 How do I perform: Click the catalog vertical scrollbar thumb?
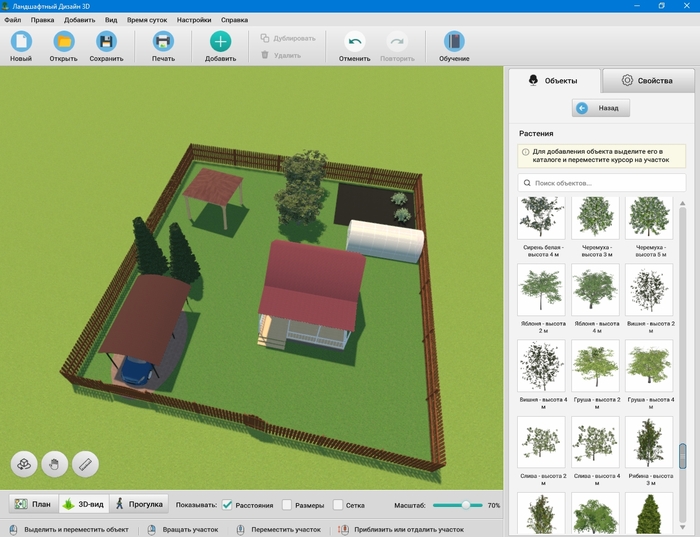point(682,456)
